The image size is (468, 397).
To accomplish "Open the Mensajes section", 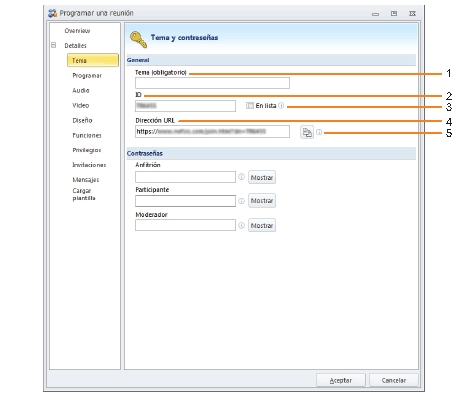I will click(86, 180).
